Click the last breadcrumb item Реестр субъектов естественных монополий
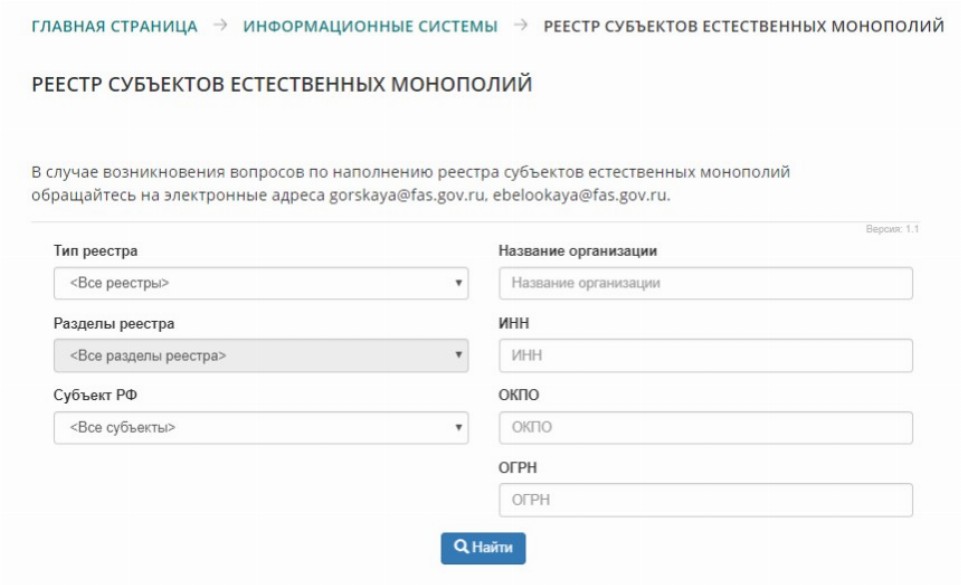The image size is (961, 585). point(743,26)
